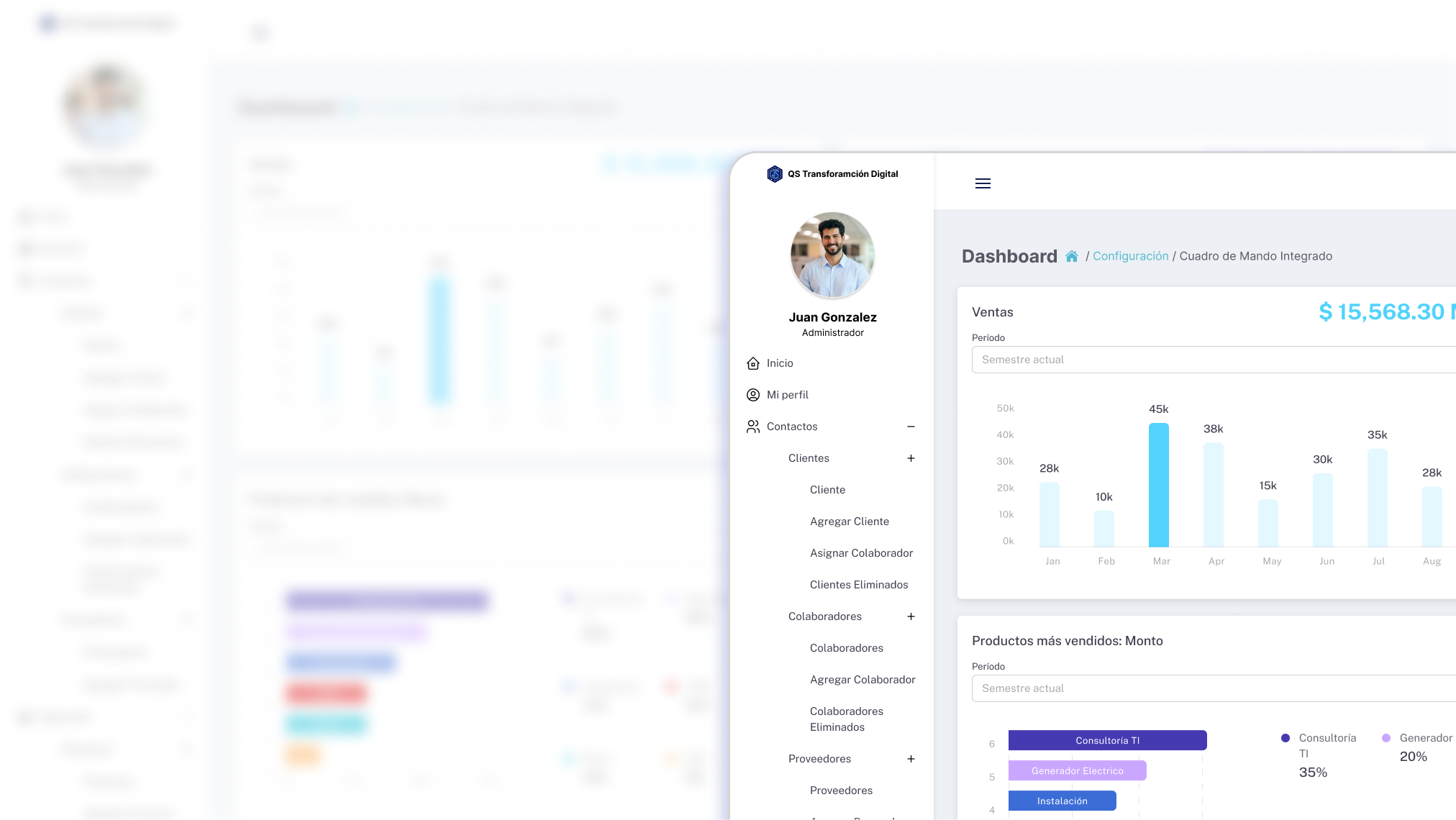Click the Consultoría TI bar
Image resolution: width=1456 pixels, height=820 pixels.
click(1108, 740)
